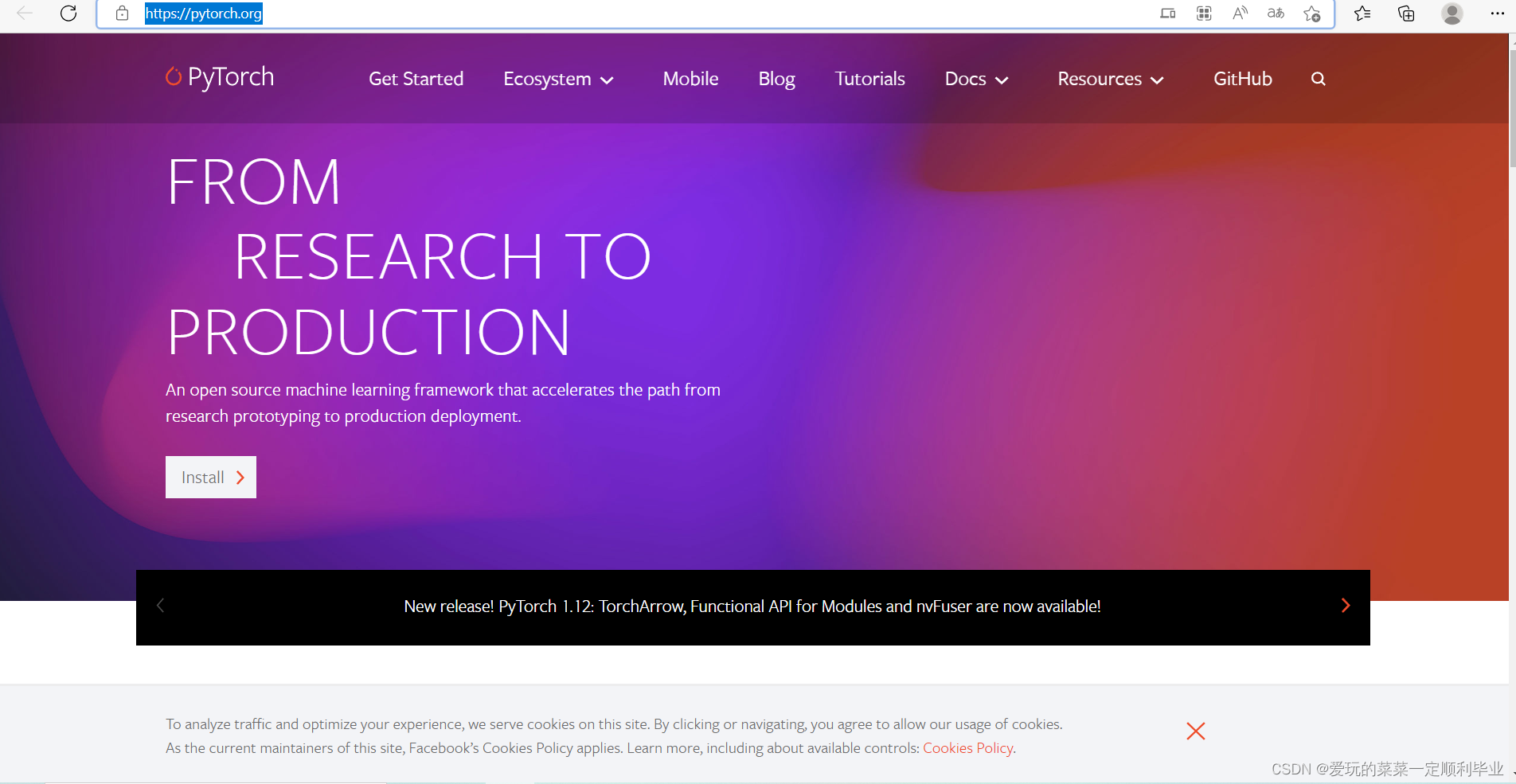This screenshot has width=1516, height=784.
Task: Open the search on the PyTorch navbar
Action: coord(1318,79)
